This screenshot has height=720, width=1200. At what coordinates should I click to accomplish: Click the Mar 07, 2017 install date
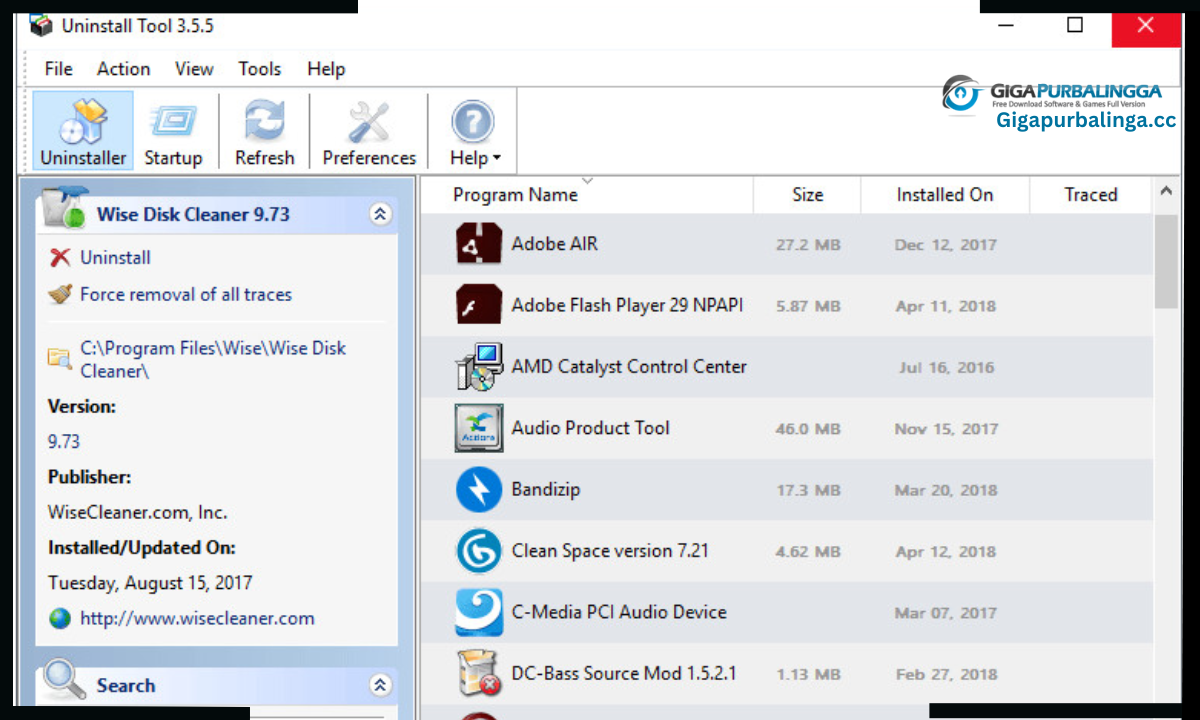point(946,613)
